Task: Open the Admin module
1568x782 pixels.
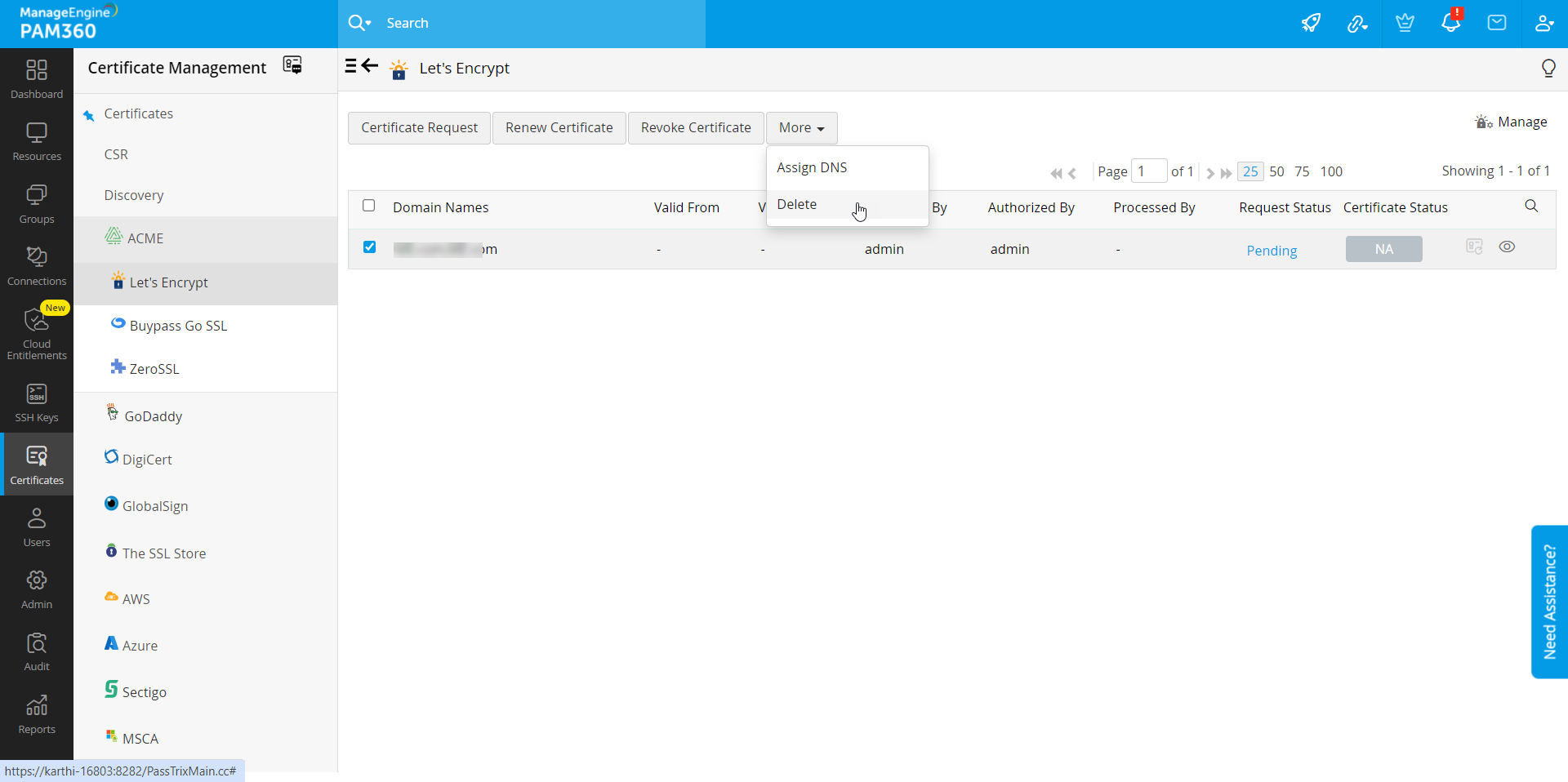Action: (37, 589)
